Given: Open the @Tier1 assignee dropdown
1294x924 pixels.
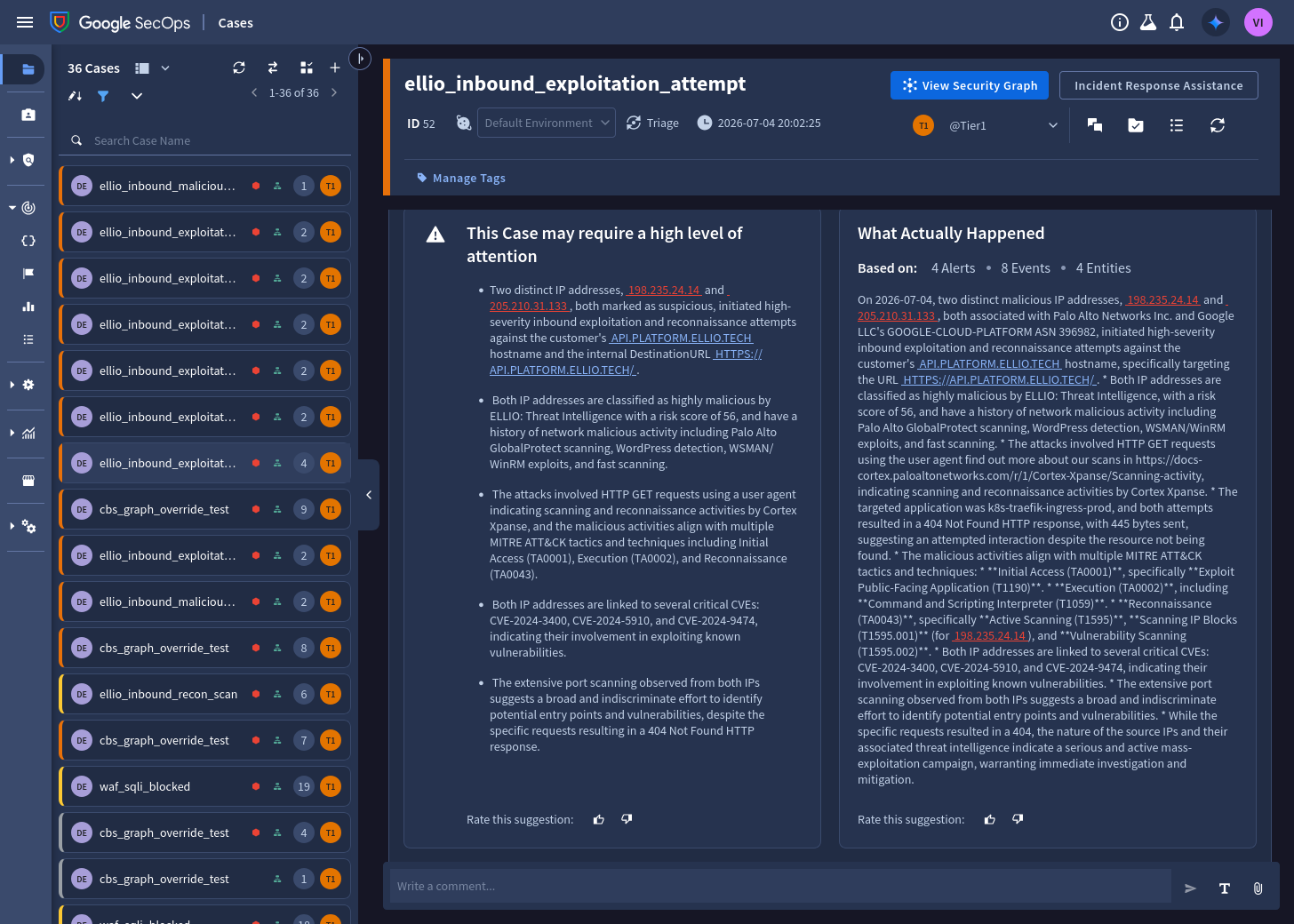Looking at the screenshot, I should coord(1002,125).
